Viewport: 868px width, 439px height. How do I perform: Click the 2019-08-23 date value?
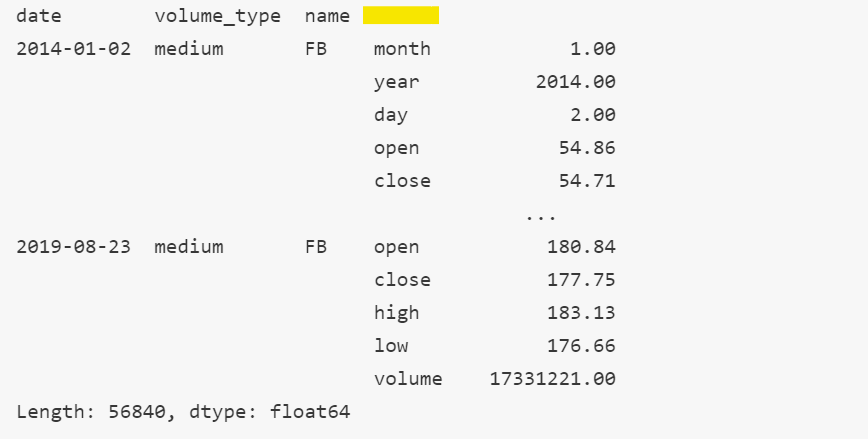coord(74,246)
